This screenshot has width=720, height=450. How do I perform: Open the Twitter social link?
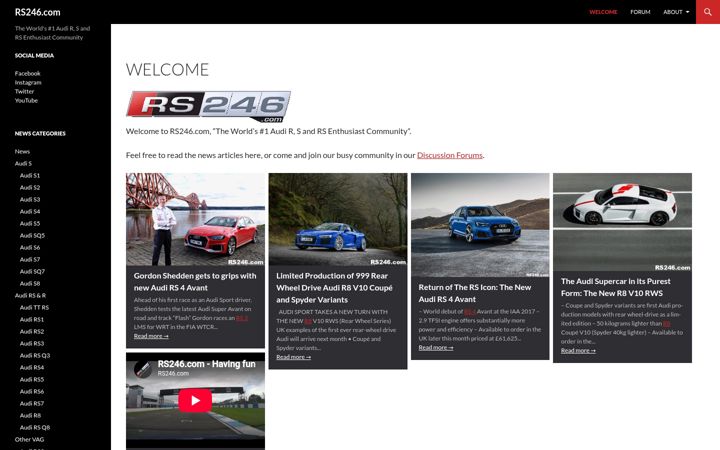coord(24,91)
